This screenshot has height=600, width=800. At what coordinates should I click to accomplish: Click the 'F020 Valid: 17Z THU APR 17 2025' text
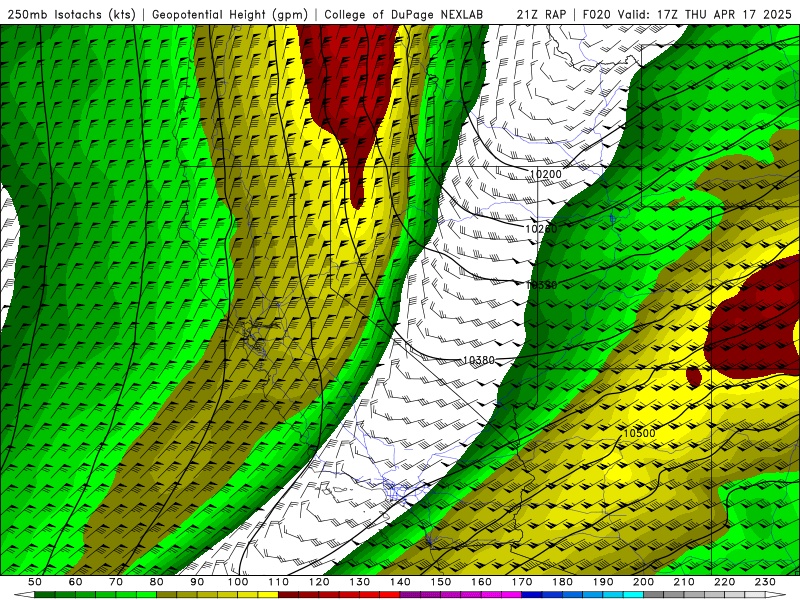pyautogui.click(x=687, y=14)
